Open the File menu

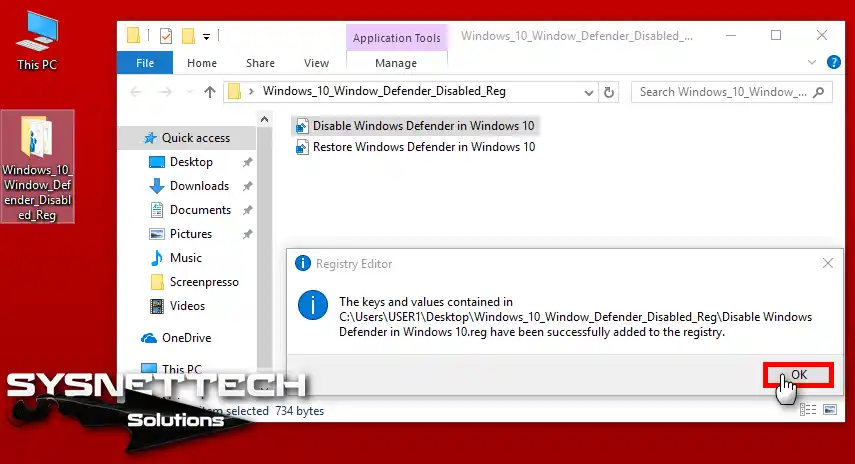[145, 63]
